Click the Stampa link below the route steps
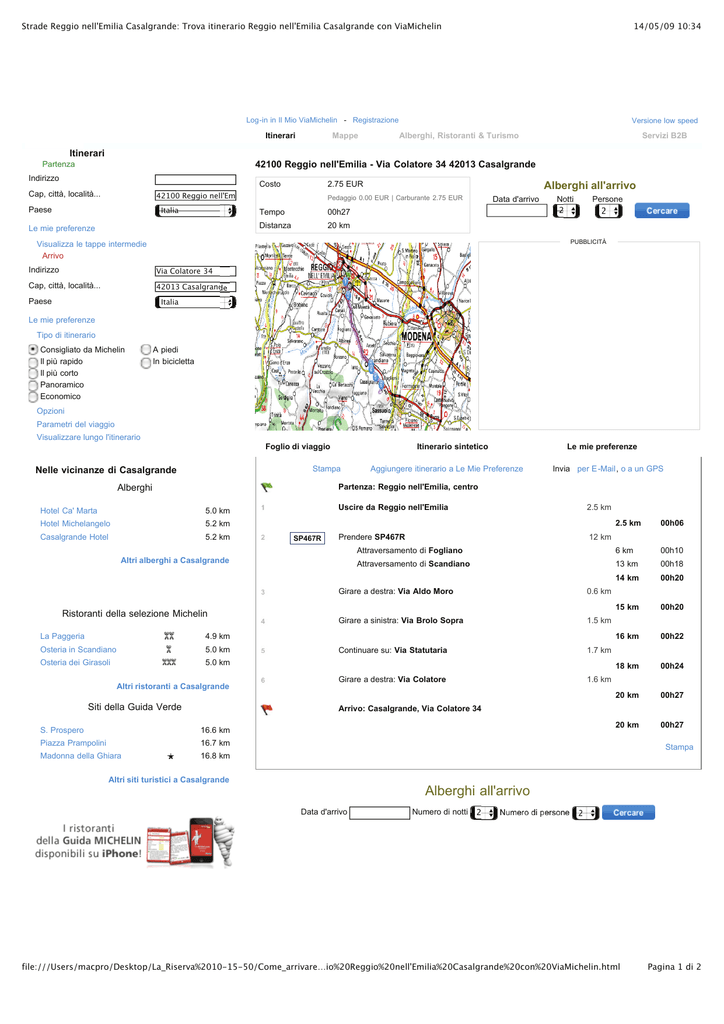The height and width of the screenshot is (1024, 724). click(x=679, y=747)
